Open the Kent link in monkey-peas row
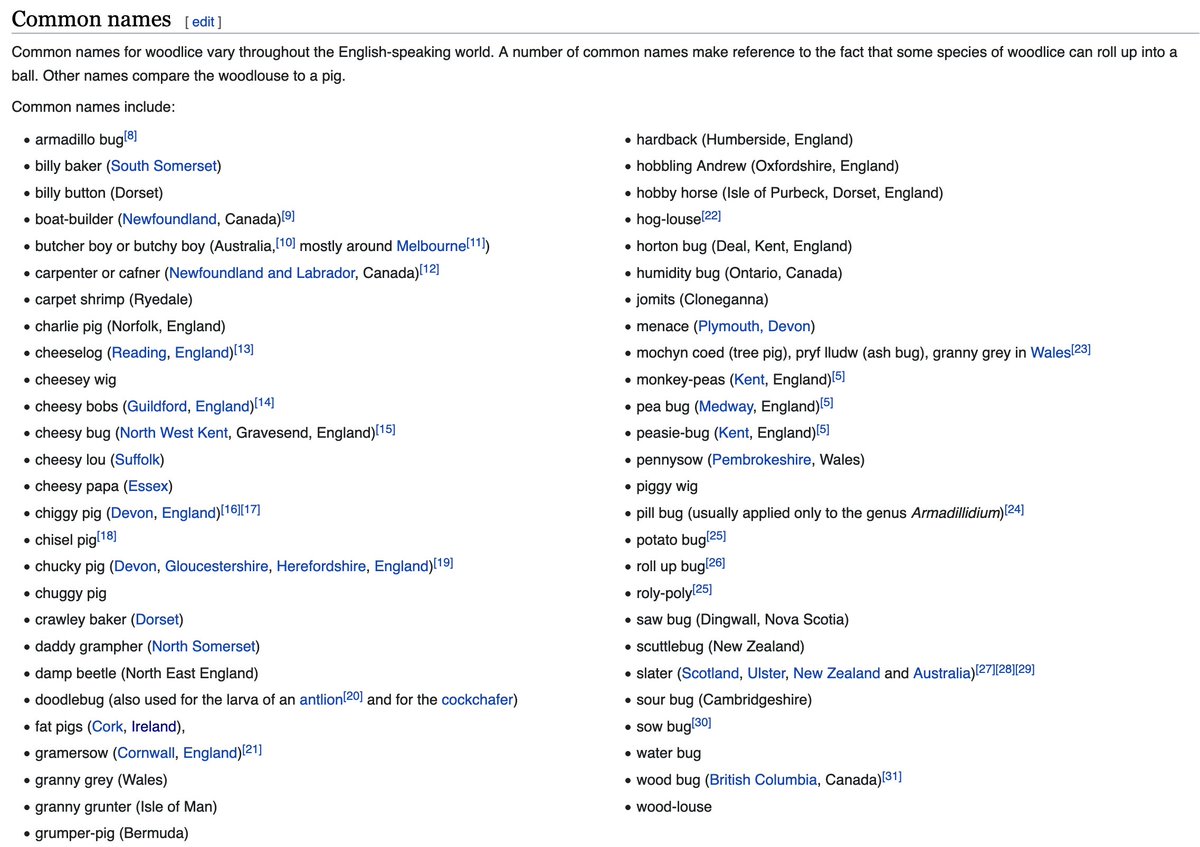The width and height of the screenshot is (1200, 847). click(x=748, y=380)
